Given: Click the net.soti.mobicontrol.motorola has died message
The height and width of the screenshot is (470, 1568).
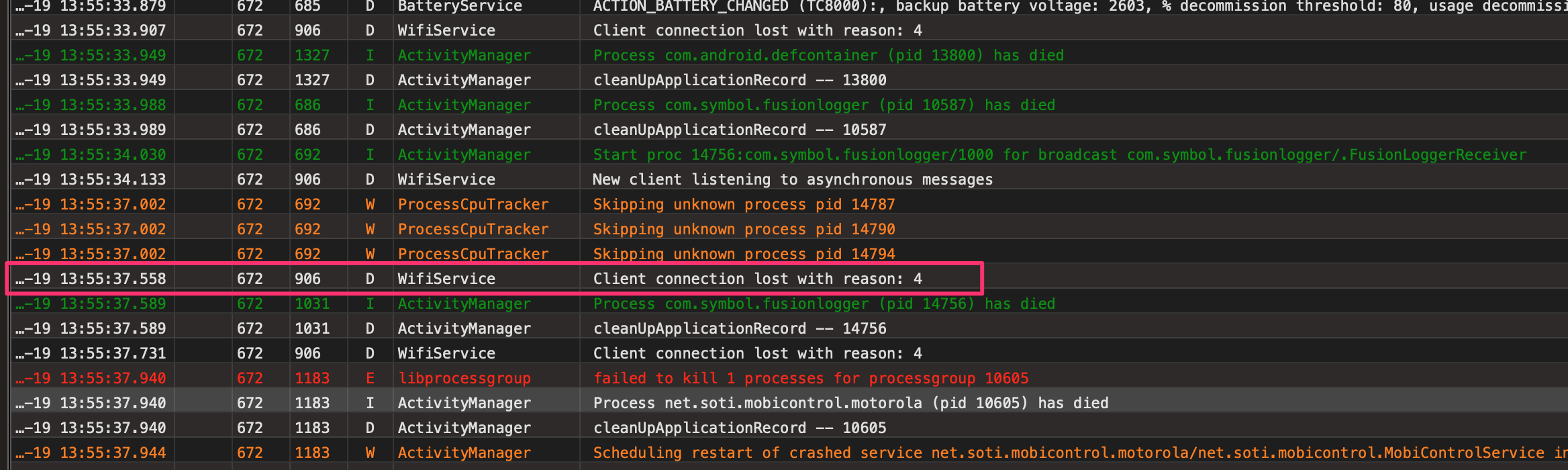Looking at the screenshot, I should 850,404.
